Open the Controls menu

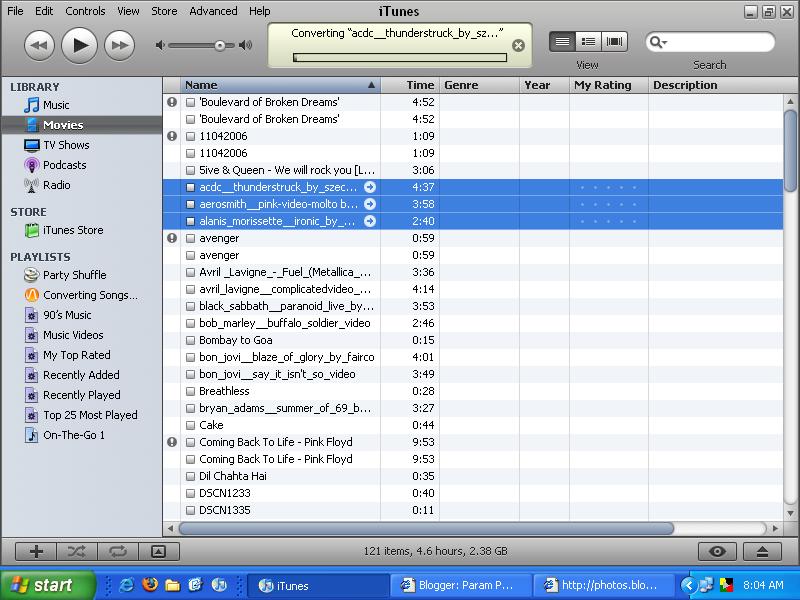coord(85,11)
